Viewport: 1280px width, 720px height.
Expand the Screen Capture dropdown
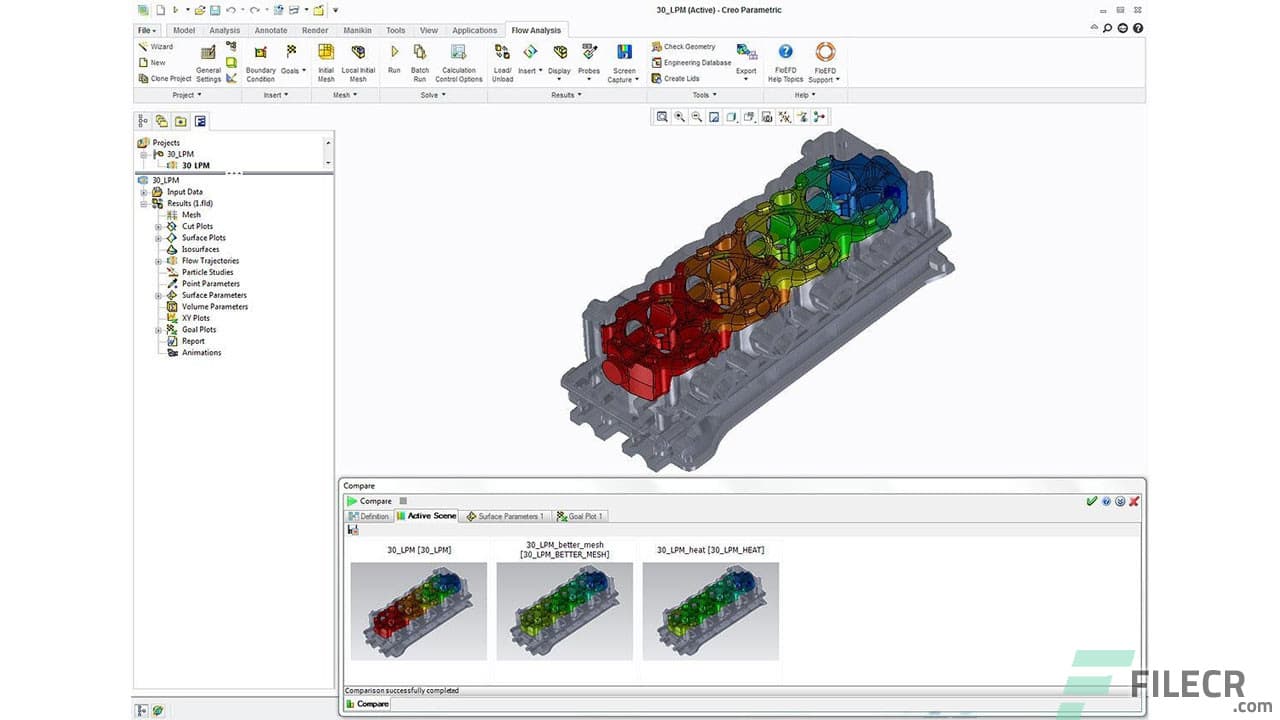(624, 79)
